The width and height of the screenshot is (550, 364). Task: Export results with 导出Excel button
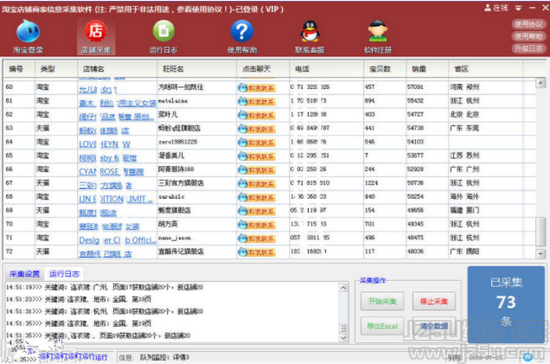[x=382, y=326]
